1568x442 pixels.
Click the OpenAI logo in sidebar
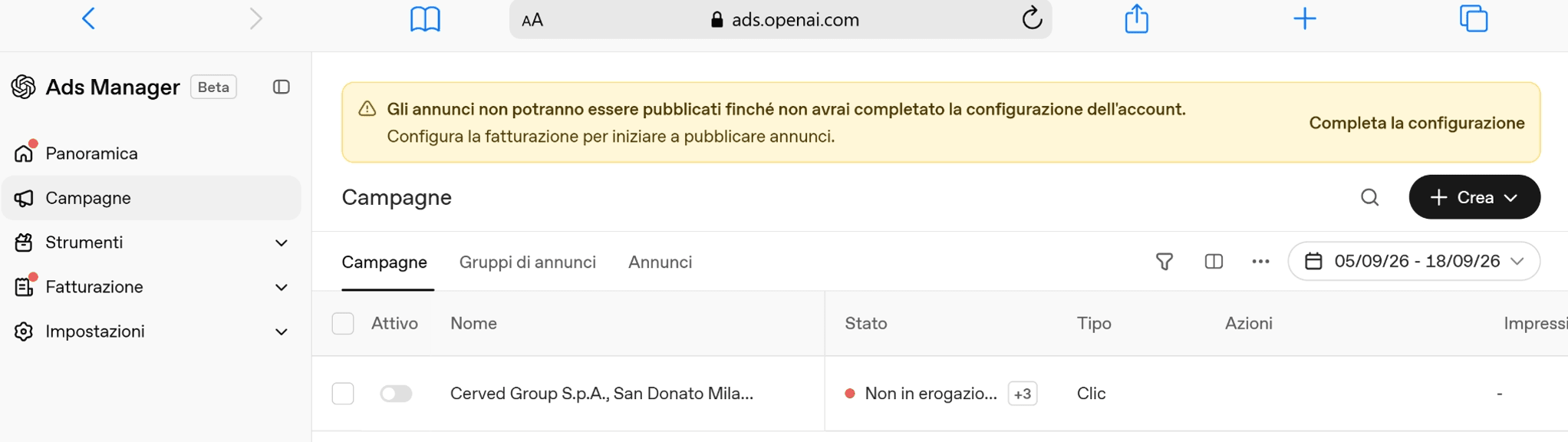24,87
